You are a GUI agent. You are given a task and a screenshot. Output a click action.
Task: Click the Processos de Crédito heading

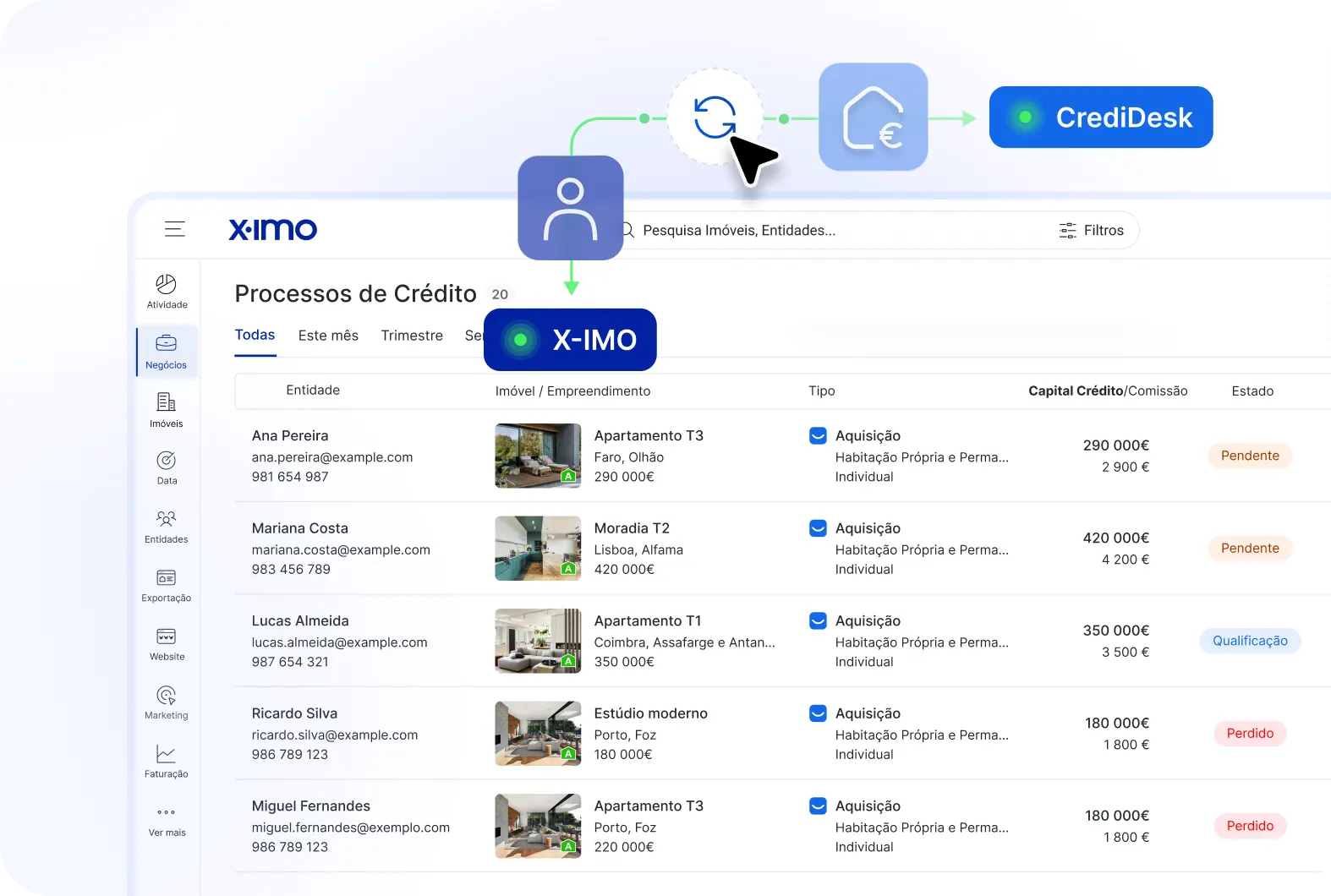coord(356,293)
